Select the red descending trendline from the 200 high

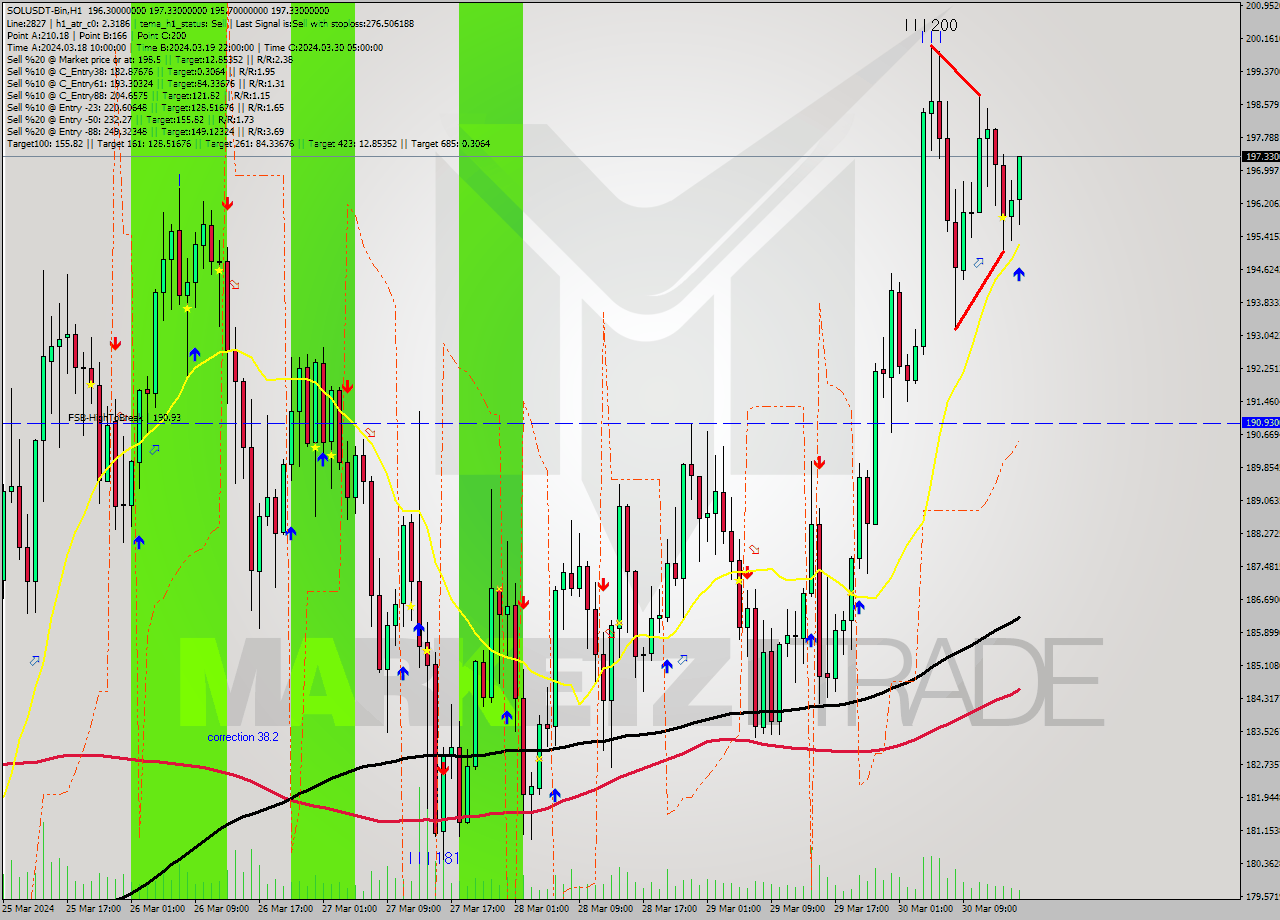coord(955,70)
